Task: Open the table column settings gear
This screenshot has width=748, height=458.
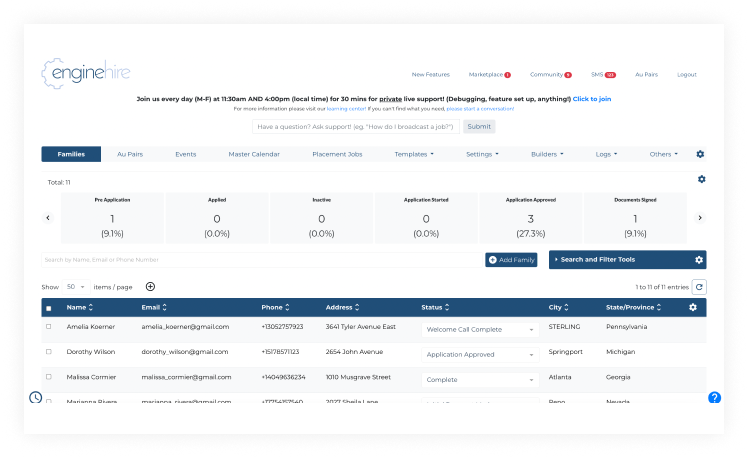Action: click(x=693, y=307)
